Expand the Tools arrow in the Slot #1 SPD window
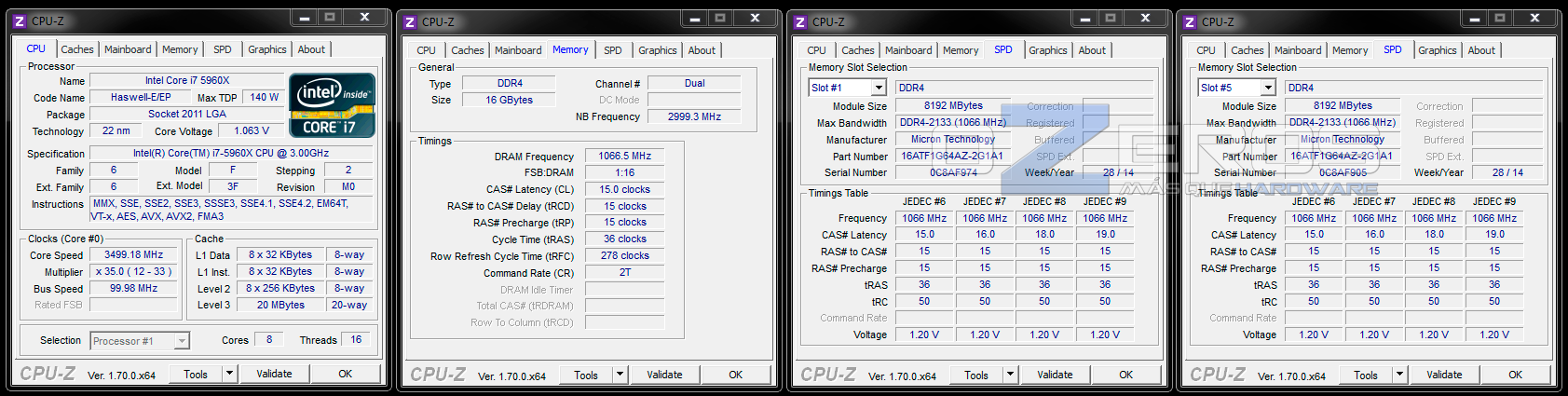The height and width of the screenshot is (396, 1568). [x=1010, y=375]
